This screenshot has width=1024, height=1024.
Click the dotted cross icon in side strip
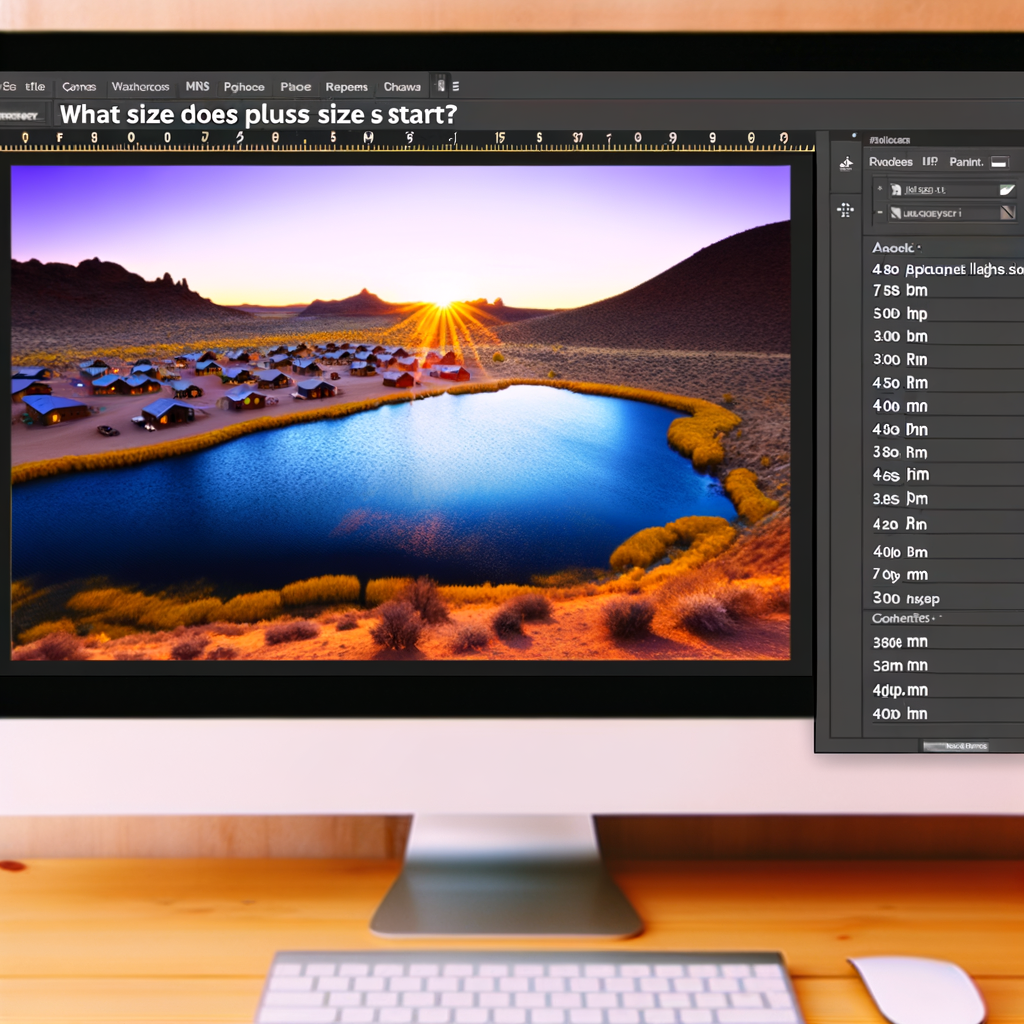point(845,210)
